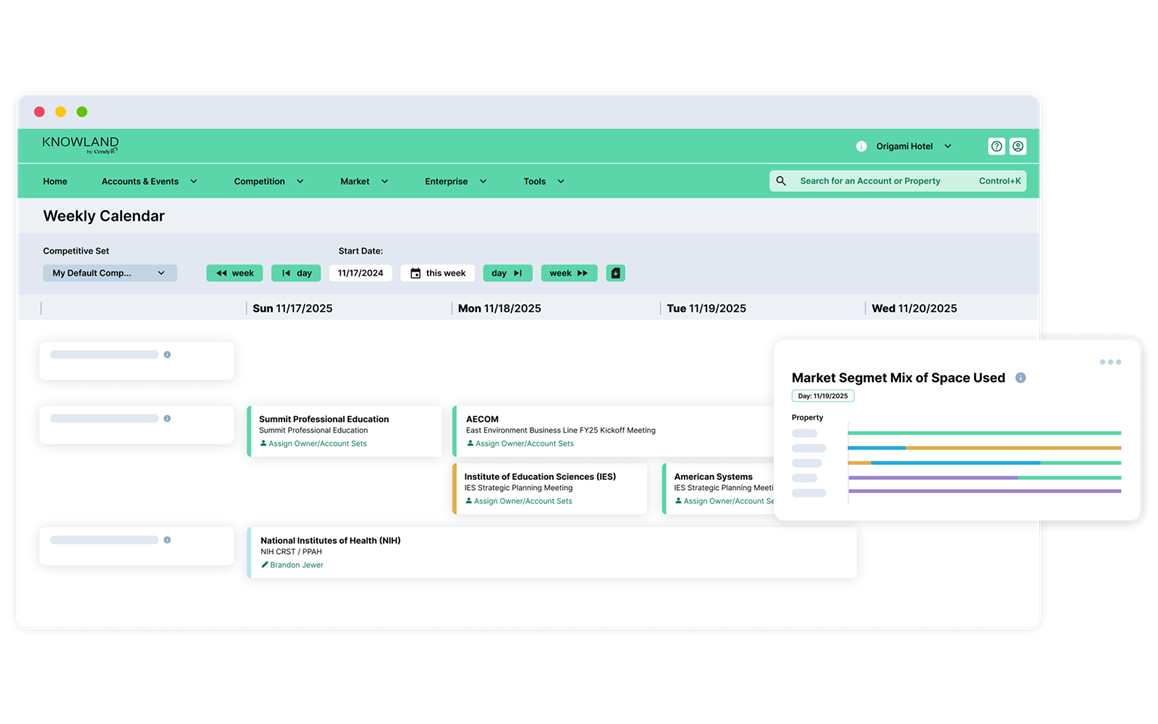Go to Home tab
The width and height of the screenshot is (1158, 724).
[55, 181]
